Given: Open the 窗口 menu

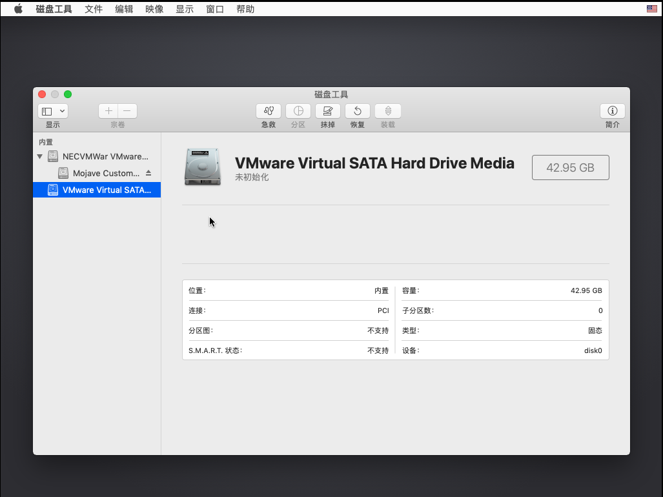Looking at the screenshot, I should (x=215, y=9).
